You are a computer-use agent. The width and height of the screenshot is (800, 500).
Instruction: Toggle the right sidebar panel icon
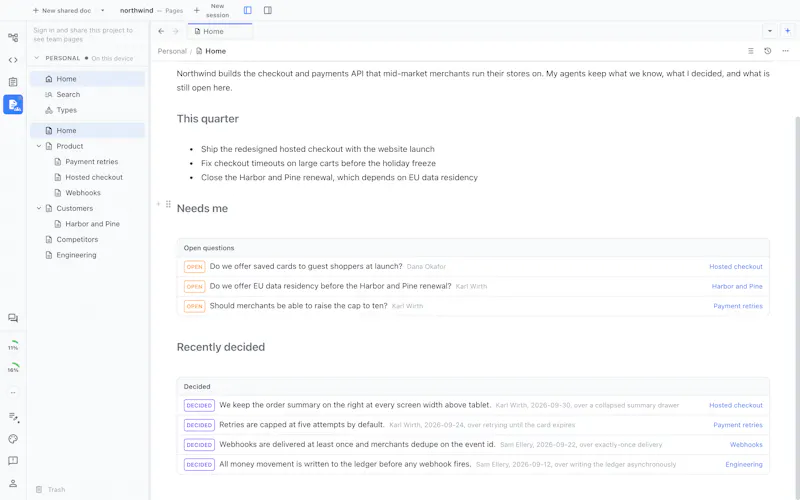268,10
